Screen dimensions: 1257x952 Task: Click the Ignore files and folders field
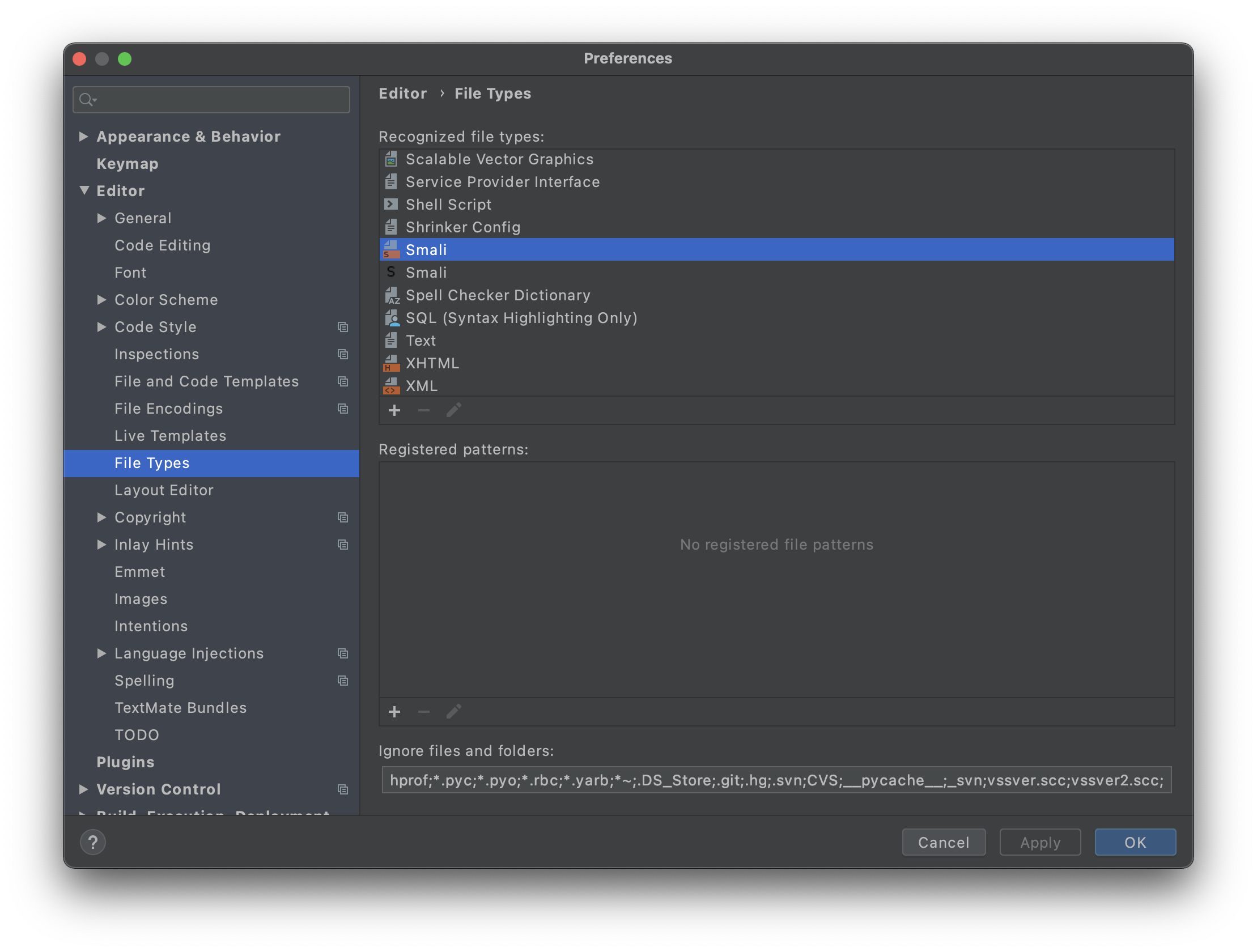click(776, 781)
